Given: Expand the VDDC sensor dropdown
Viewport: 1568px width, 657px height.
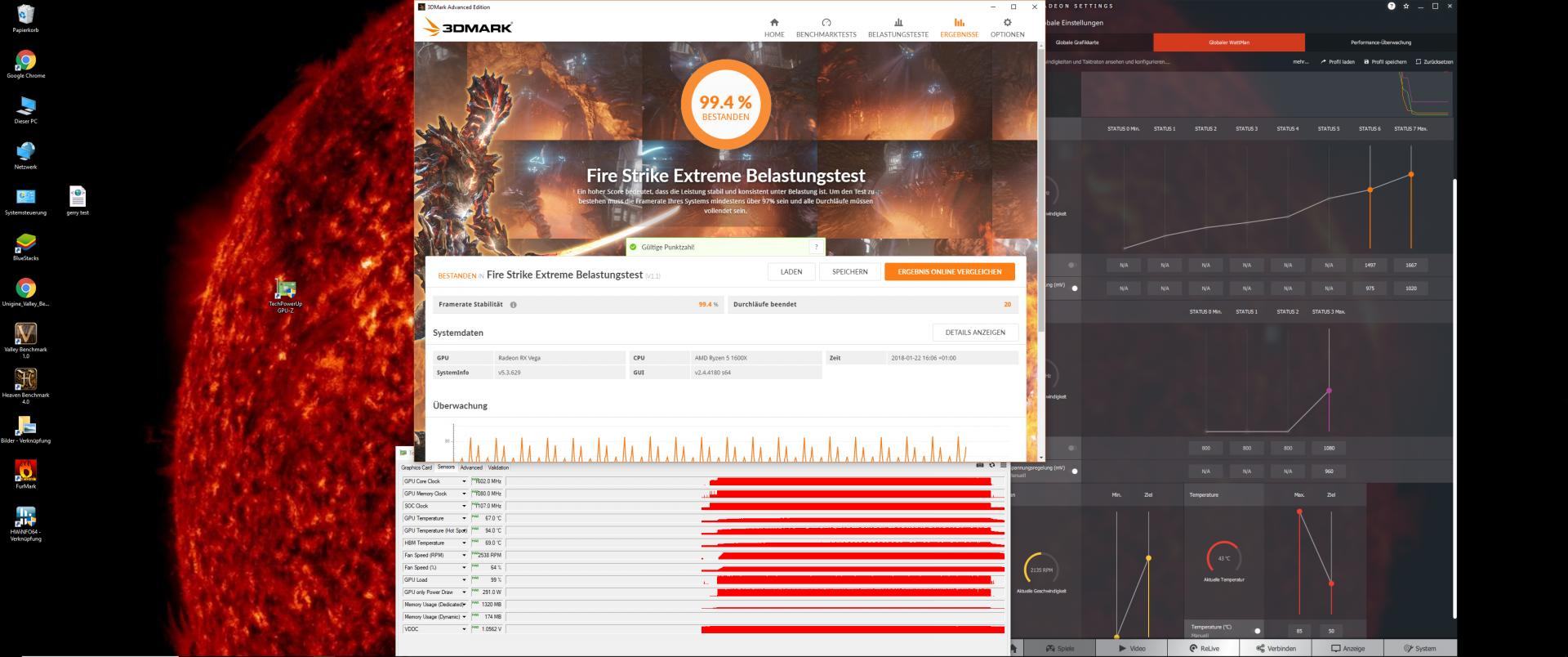Looking at the screenshot, I should click(464, 629).
